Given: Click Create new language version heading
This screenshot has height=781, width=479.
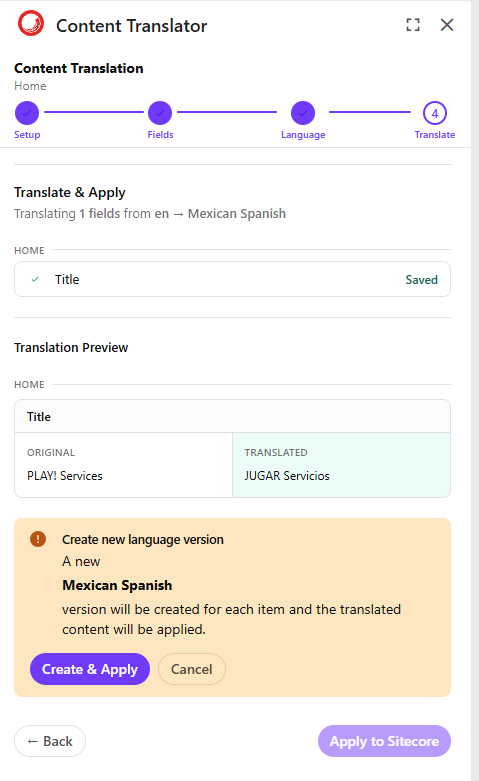Looking at the screenshot, I should [x=143, y=539].
